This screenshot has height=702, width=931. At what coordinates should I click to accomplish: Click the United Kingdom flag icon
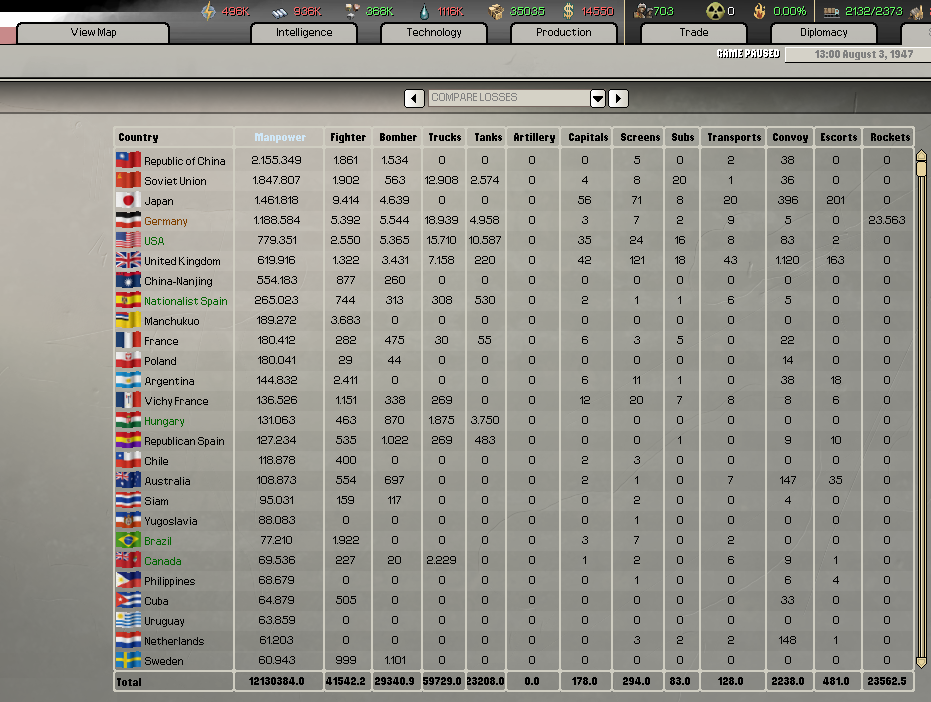click(128, 260)
